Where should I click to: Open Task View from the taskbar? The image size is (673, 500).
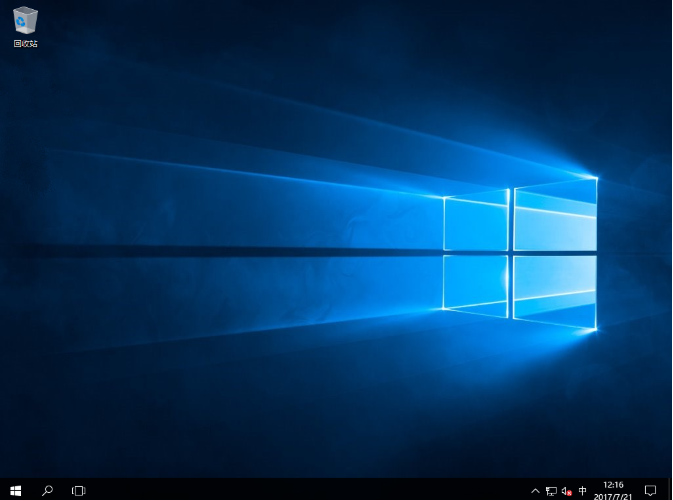click(78, 490)
